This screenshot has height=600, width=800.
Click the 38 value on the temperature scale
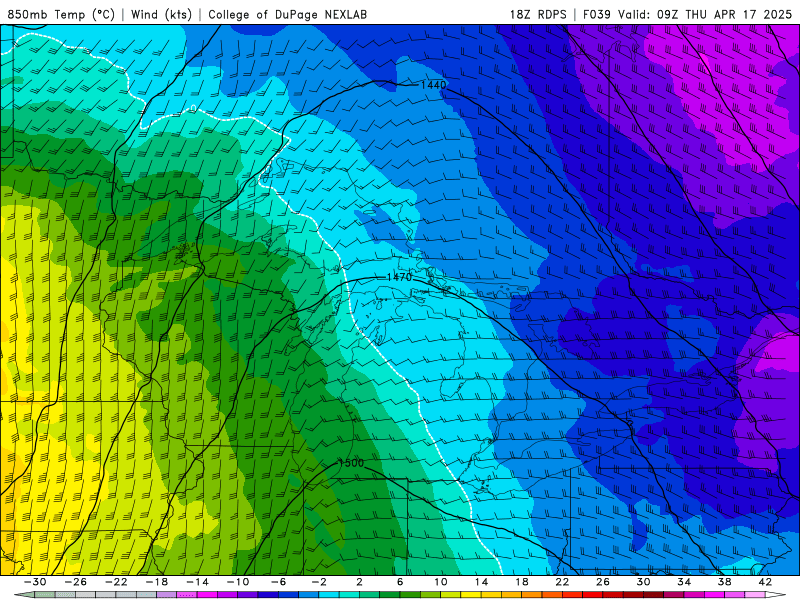[724, 582]
